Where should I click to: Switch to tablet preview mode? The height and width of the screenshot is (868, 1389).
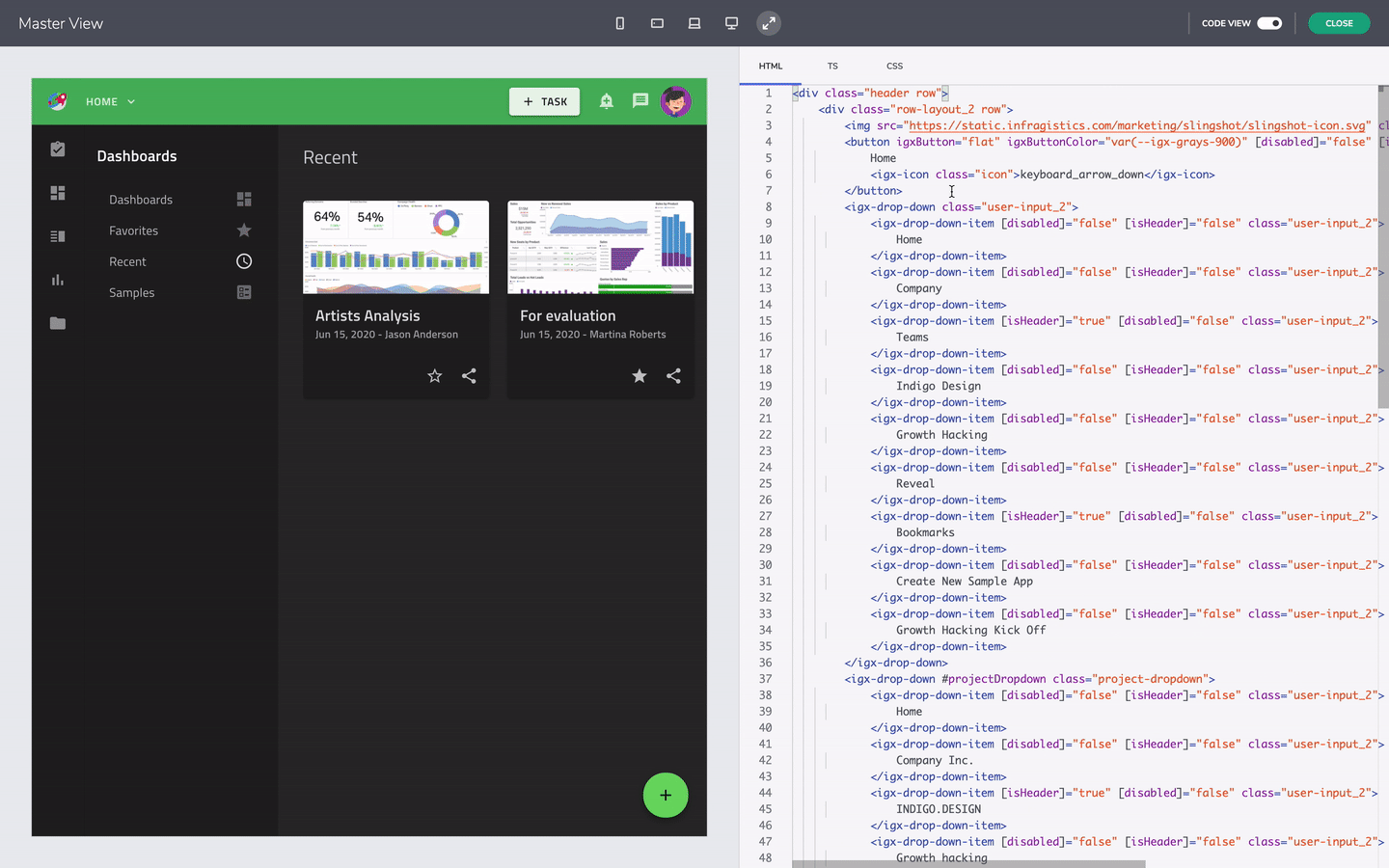[657, 23]
